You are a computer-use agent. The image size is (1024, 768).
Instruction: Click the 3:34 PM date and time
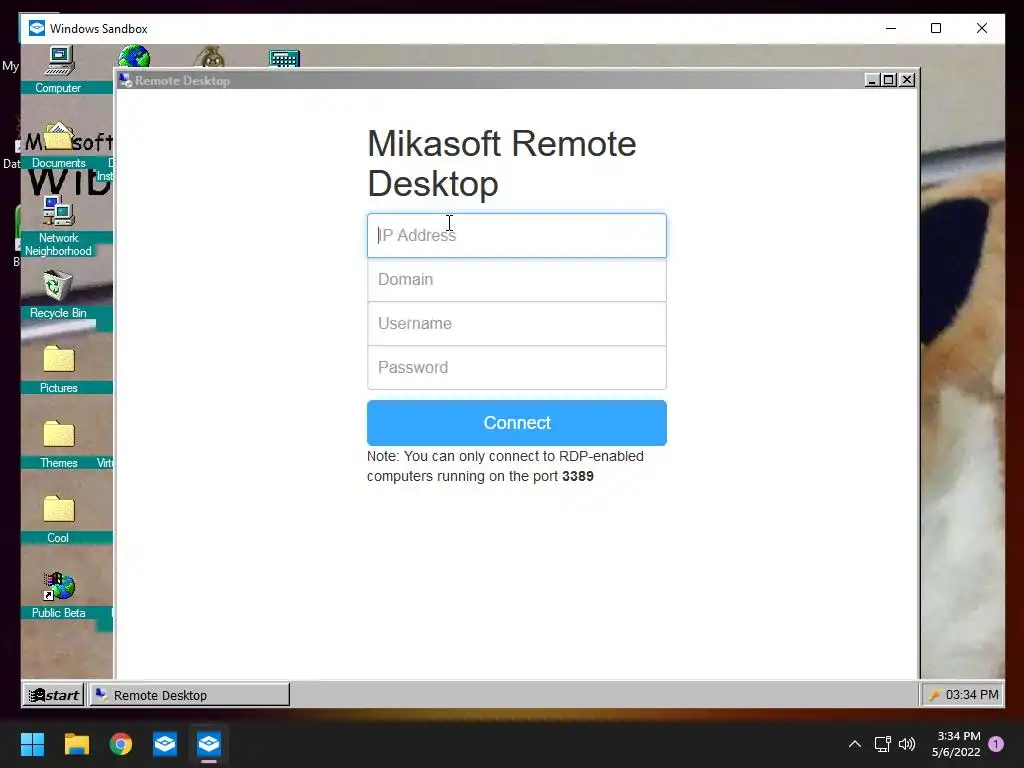(x=956, y=744)
